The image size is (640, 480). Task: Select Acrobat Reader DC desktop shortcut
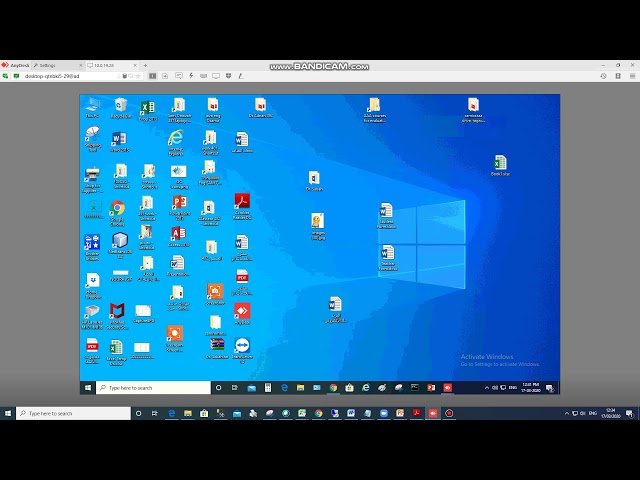[x=242, y=207]
